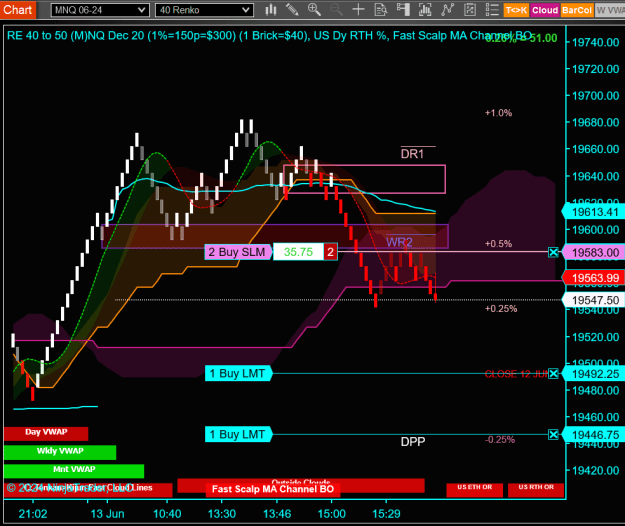
Task: Click the 19613.41 cyan price marker
Action: click(x=594, y=212)
